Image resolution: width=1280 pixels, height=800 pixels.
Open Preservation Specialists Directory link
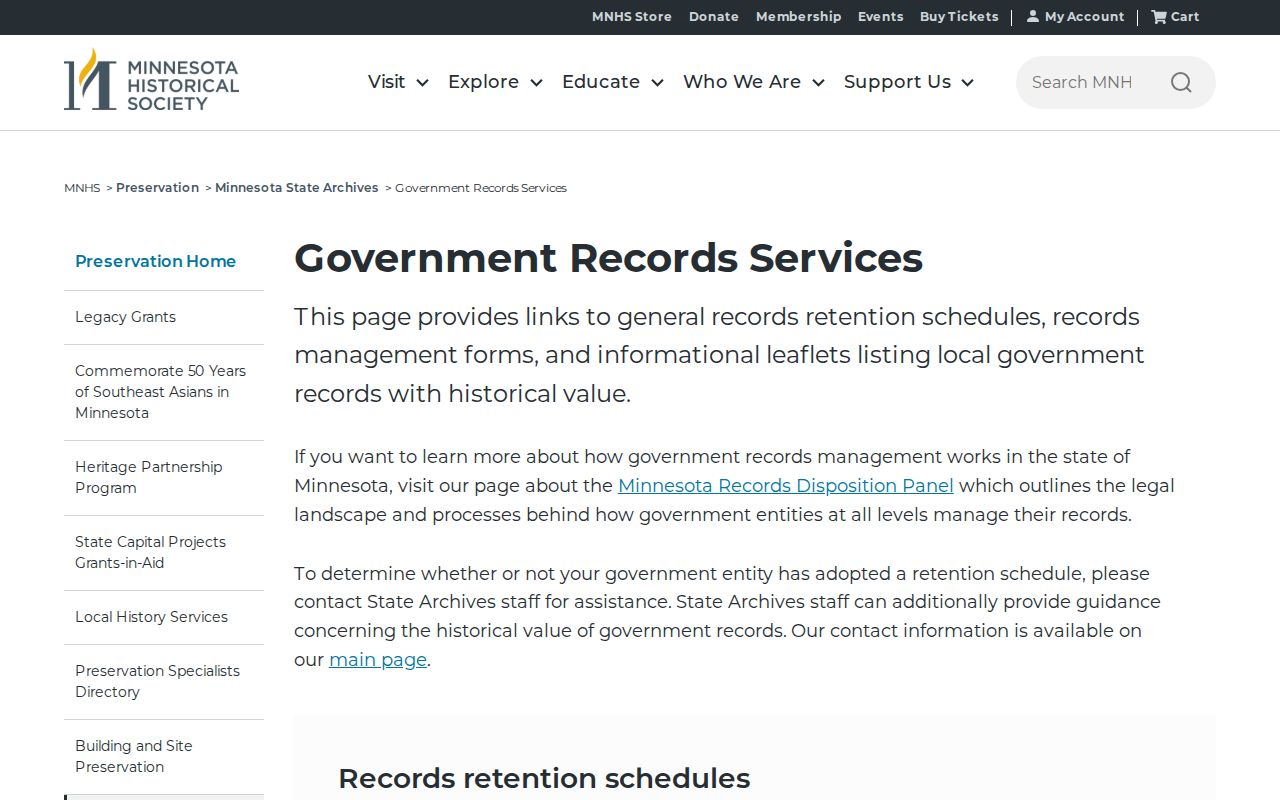coord(157,681)
